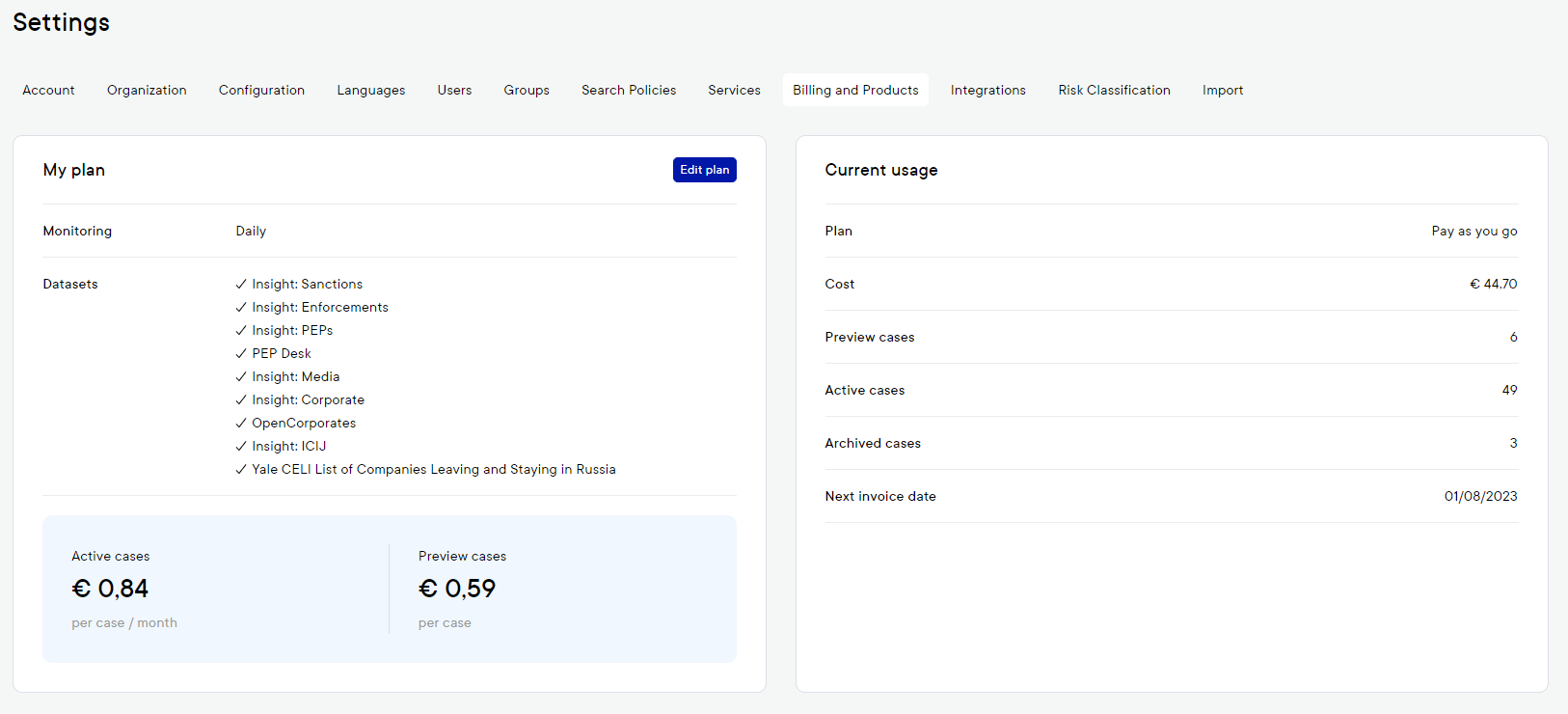Select the 'Insight: Sanctions' dataset text

tap(308, 284)
